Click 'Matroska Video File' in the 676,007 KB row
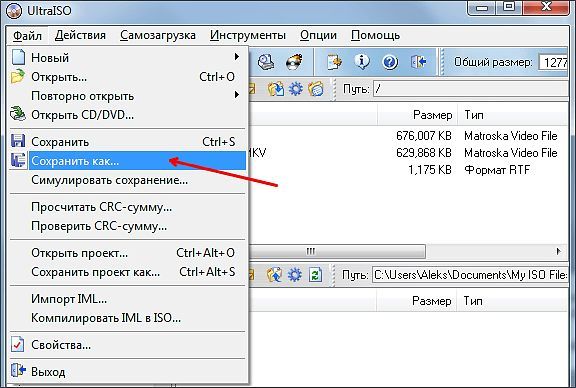Image resolution: width=576 pixels, height=388 pixels. pos(511,136)
